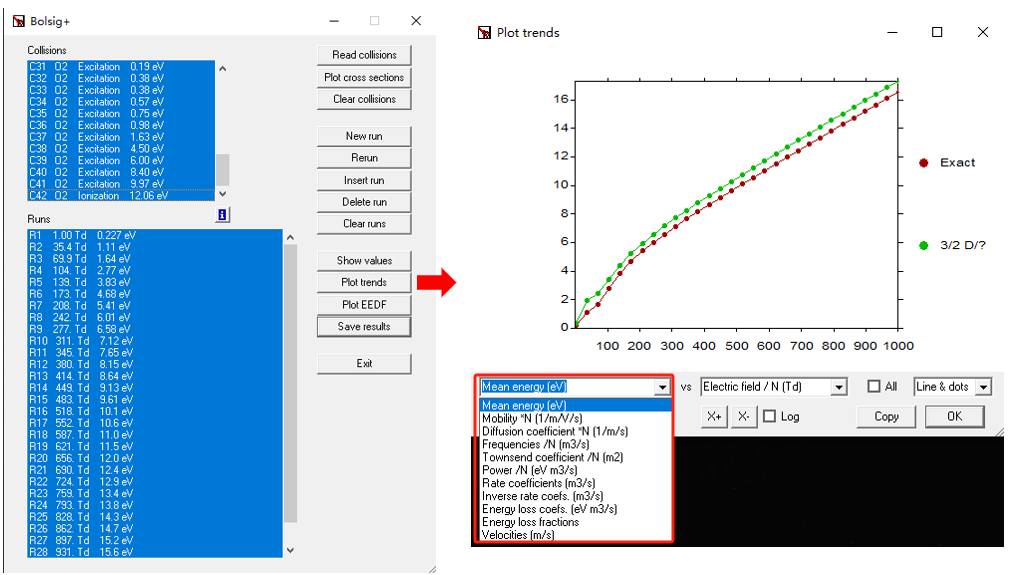Click the Read collisions button

pyautogui.click(x=364, y=55)
